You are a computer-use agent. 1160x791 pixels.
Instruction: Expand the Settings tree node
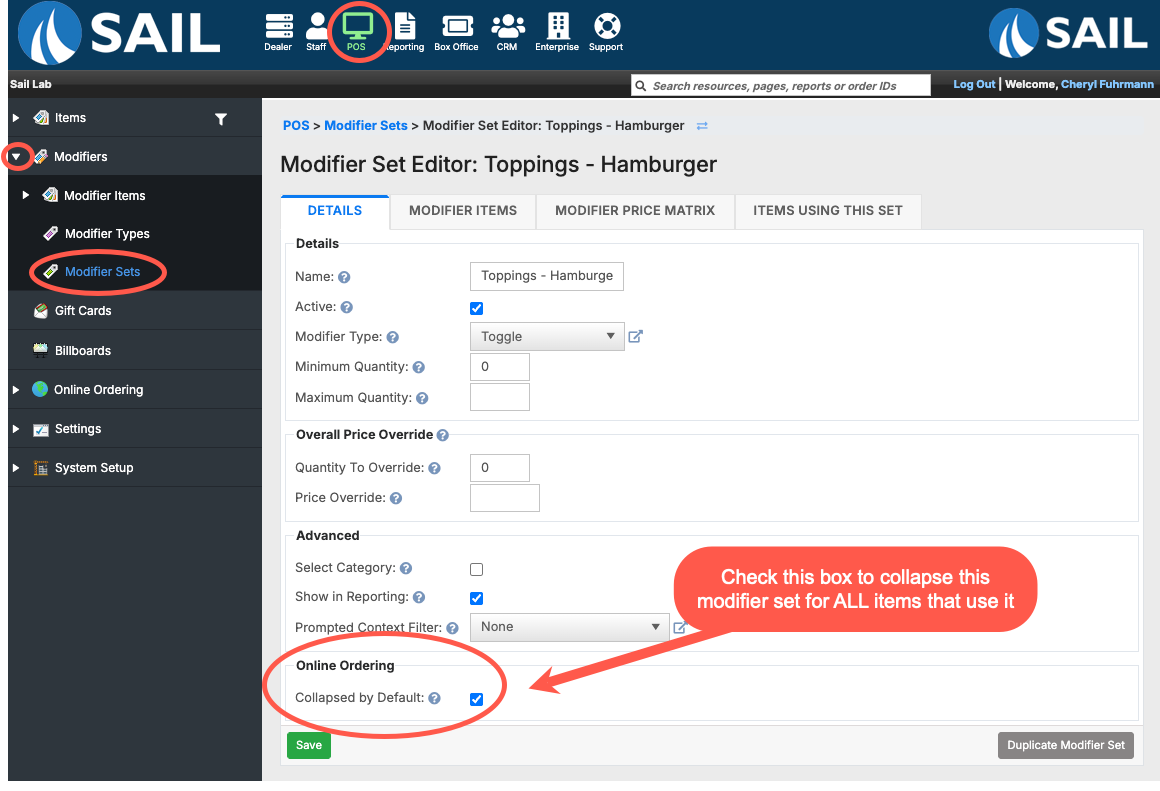(16, 429)
